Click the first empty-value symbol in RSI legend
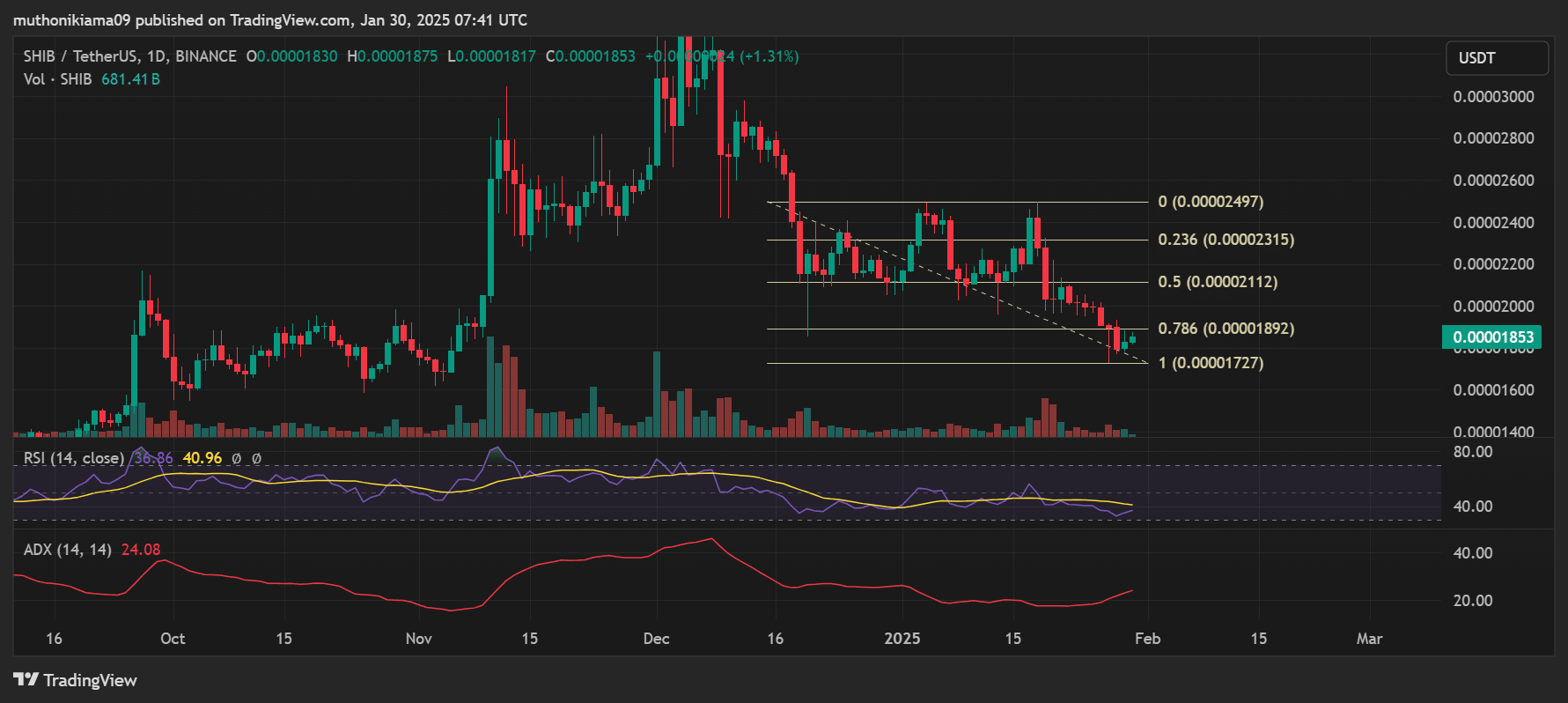The height and width of the screenshot is (703, 1568). [236, 459]
